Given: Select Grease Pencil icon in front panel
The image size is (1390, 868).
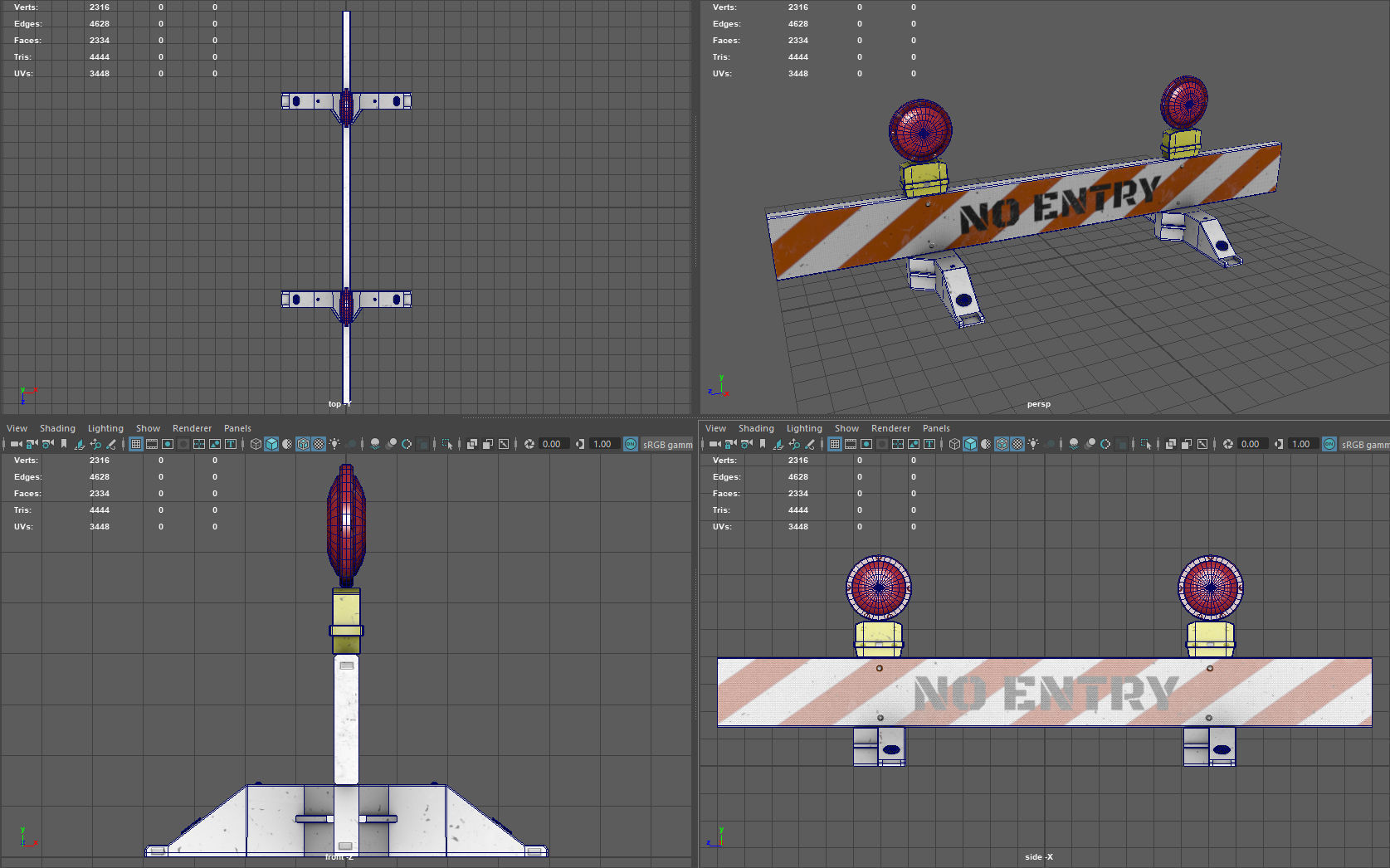Looking at the screenshot, I should tap(111, 444).
